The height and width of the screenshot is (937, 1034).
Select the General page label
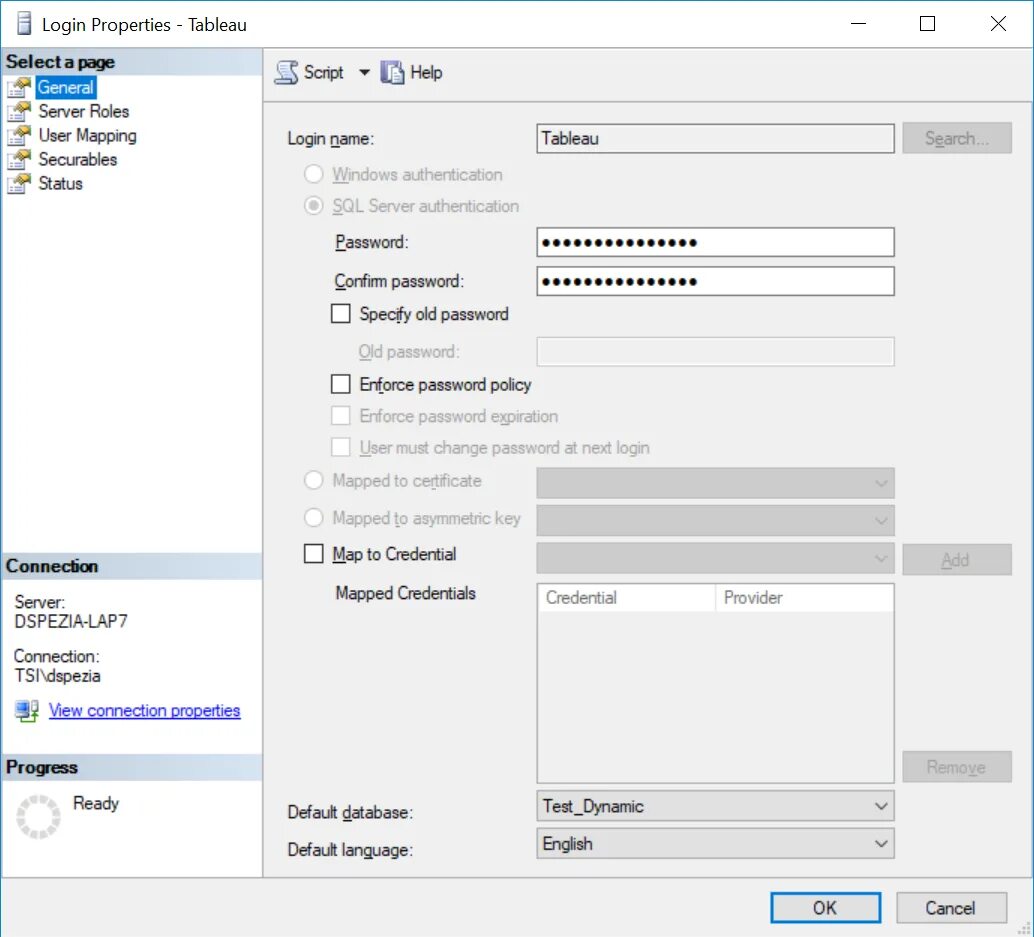pyautogui.click(x=65, y=87)
